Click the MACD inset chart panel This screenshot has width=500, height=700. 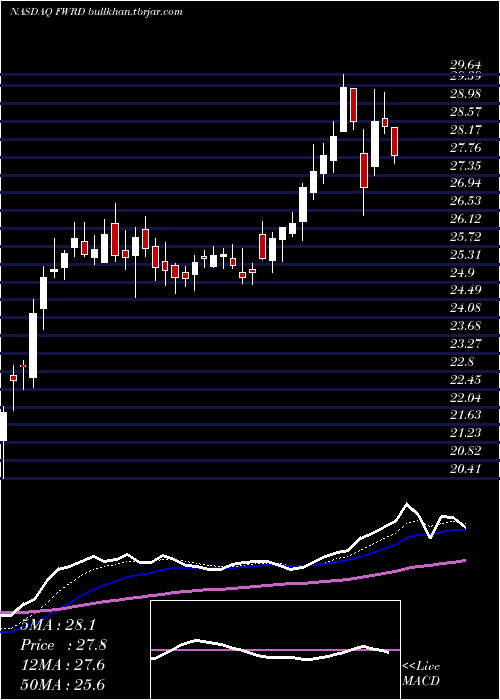click(275, 650)
